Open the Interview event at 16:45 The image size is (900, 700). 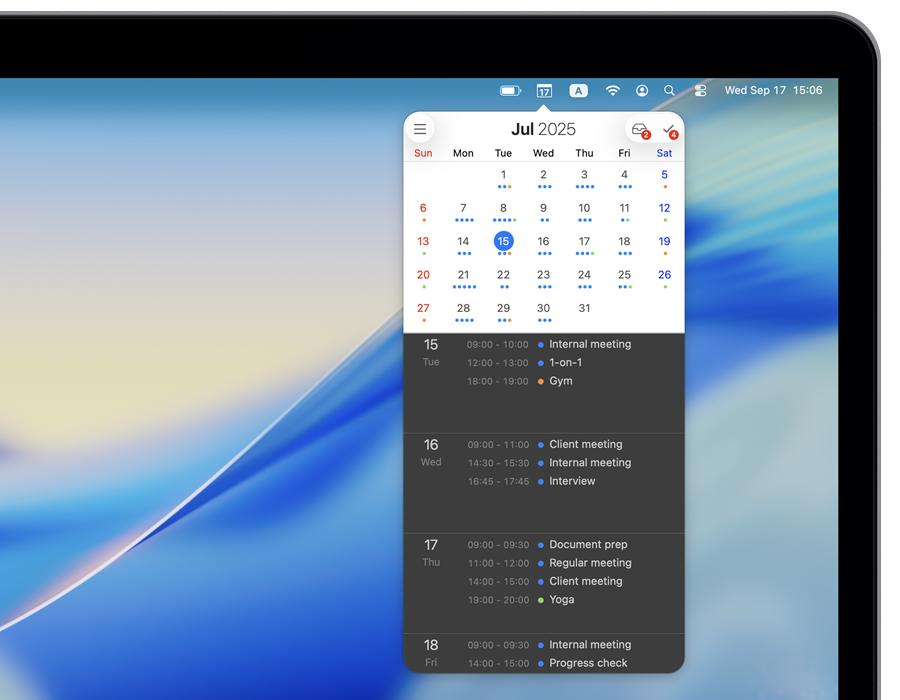pos(572,481)
